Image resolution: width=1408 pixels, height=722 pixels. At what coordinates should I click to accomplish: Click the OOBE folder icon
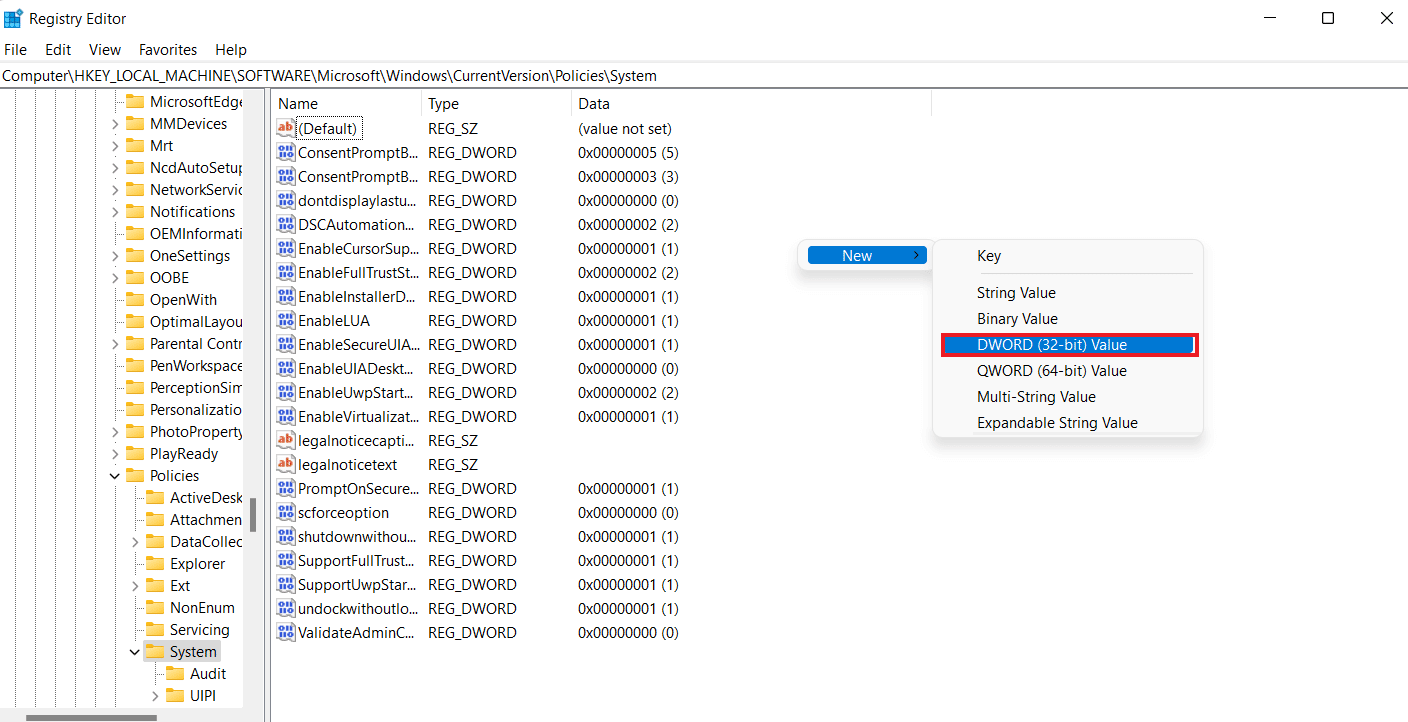(x=135, y=278)
